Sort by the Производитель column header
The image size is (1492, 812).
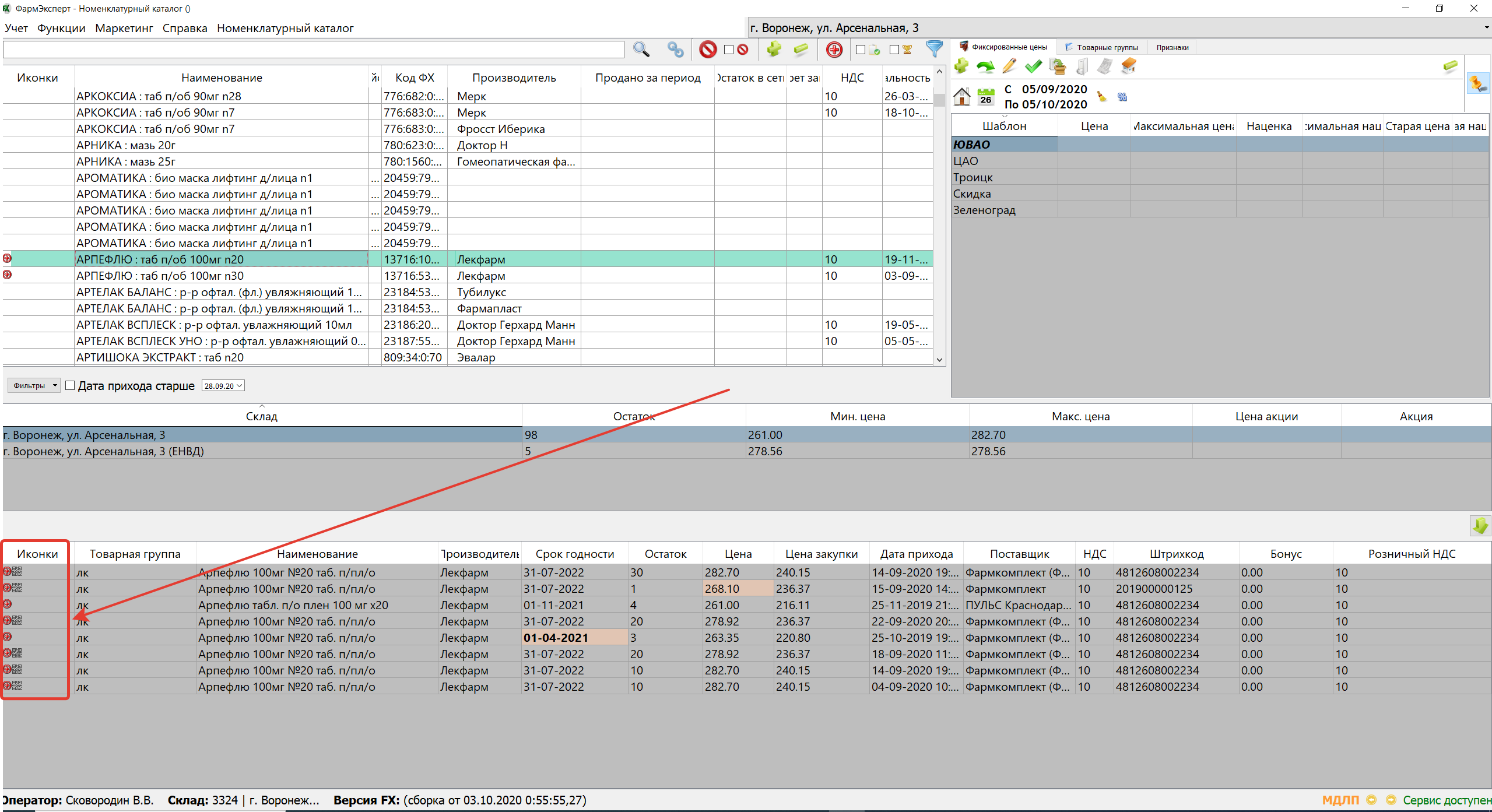[x=514, y=78]
